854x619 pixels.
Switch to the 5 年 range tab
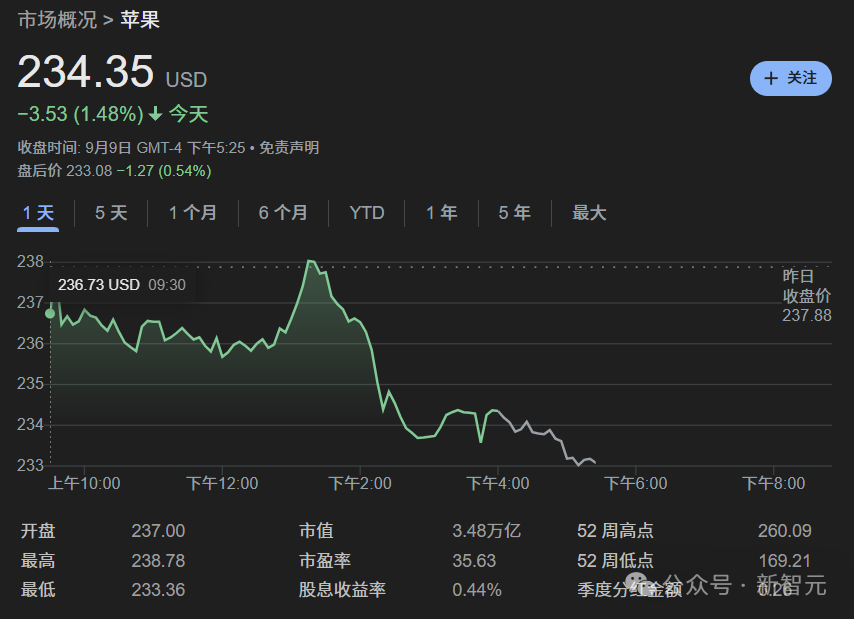click(x=514, y=213)
